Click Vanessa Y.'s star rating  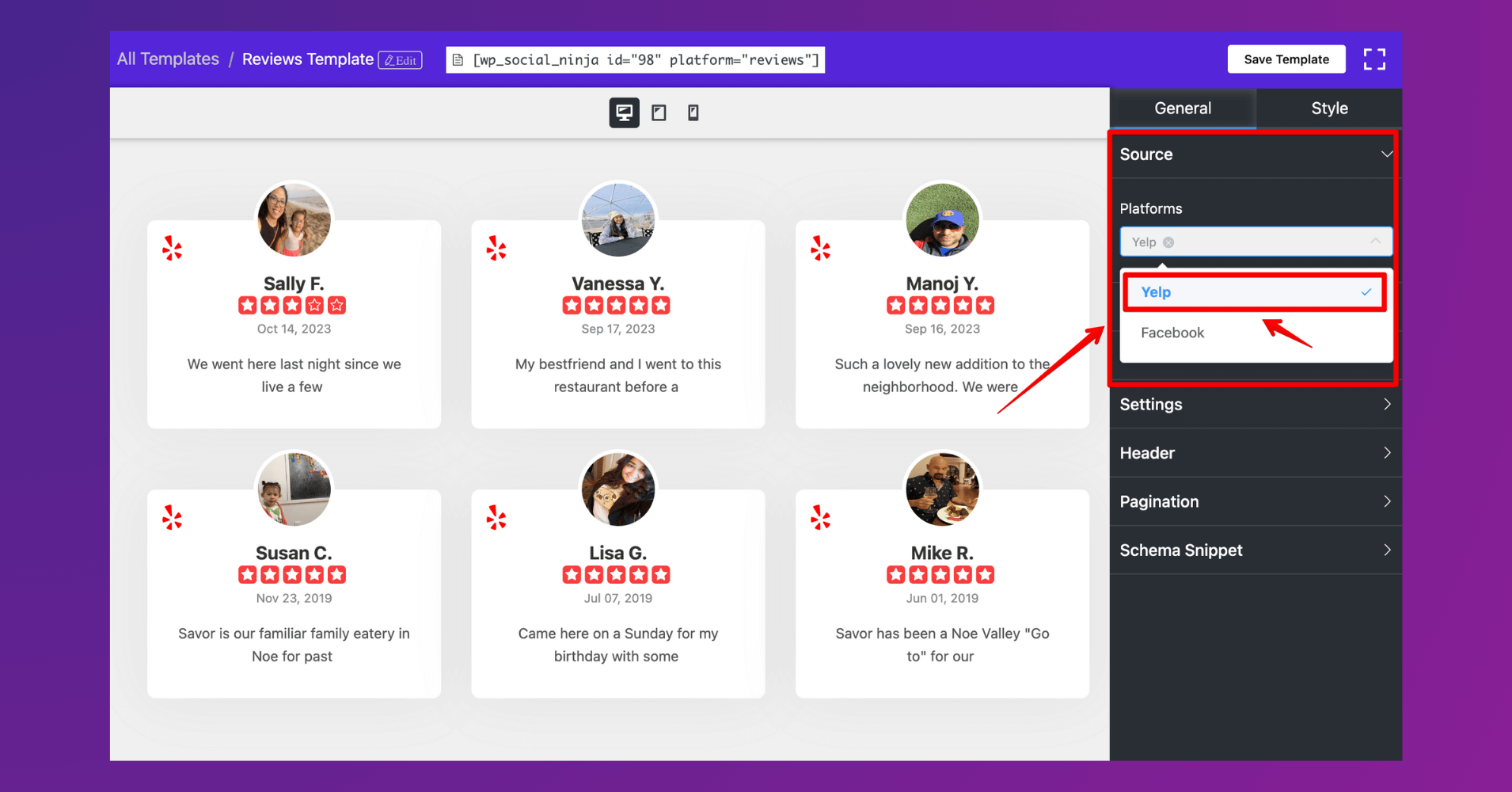(617, 304)
